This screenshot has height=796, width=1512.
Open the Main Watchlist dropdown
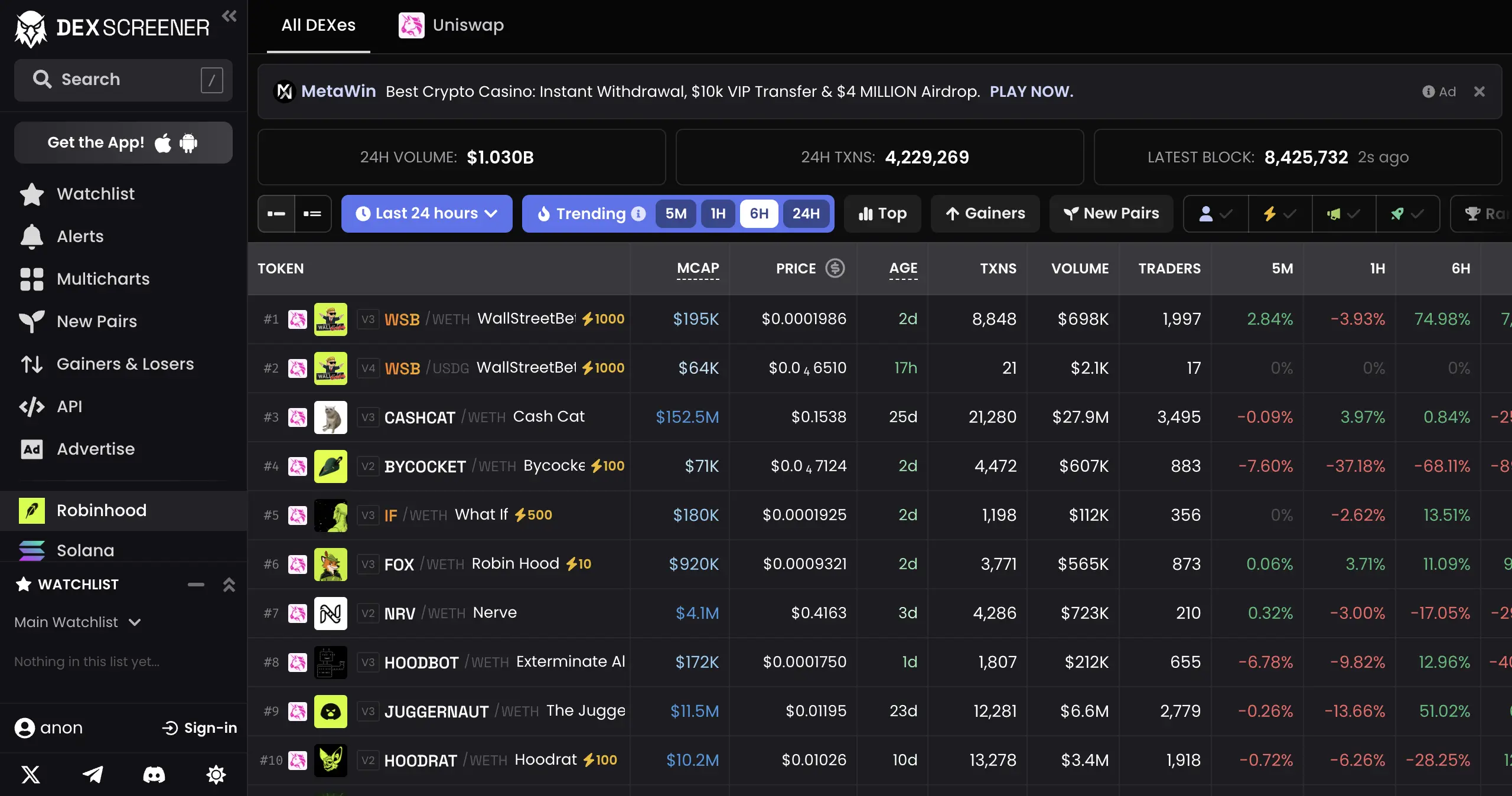(77, 622)
